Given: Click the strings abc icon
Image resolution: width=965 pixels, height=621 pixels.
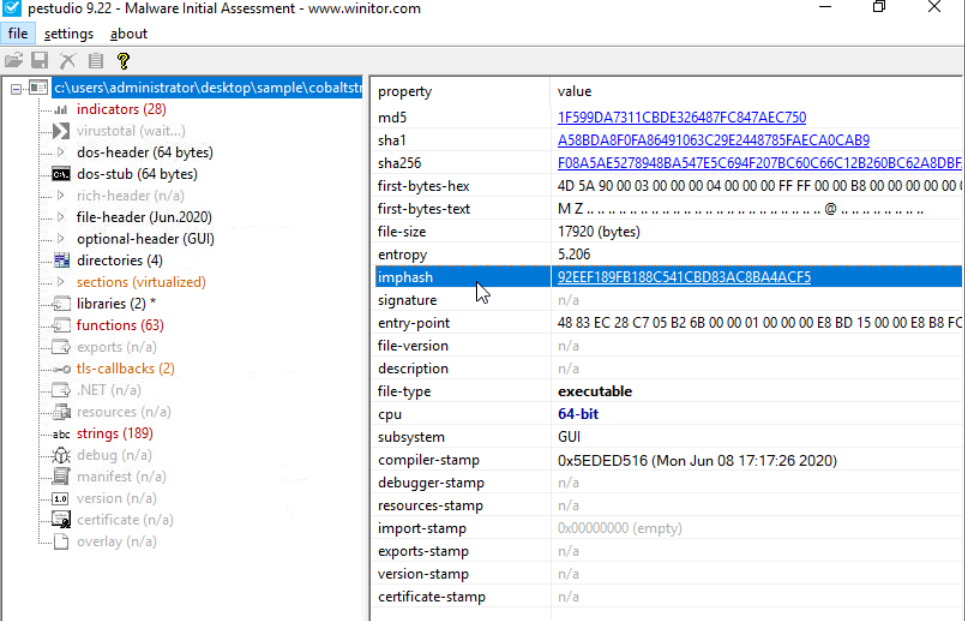Looking at the screenshot, I should 61,434.
